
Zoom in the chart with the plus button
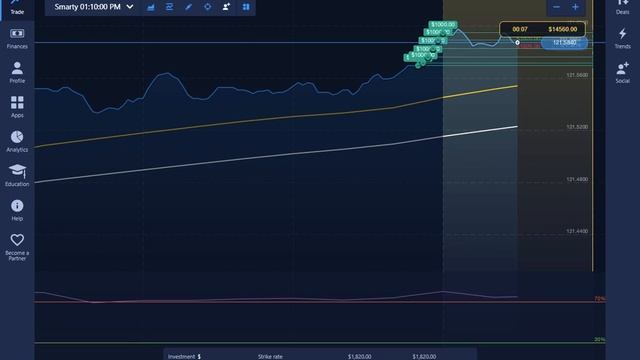(x=575, y=7)
